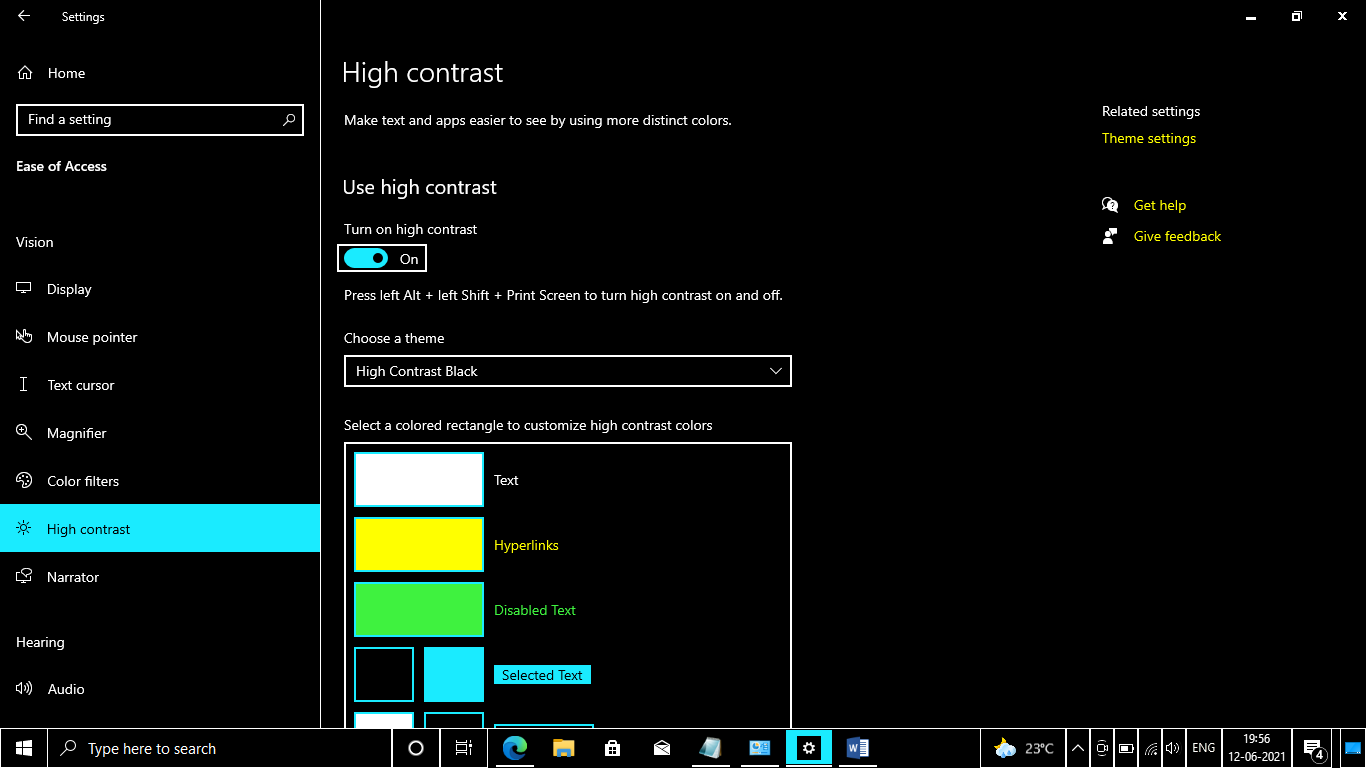This screenshot has height=768, width=1366.
Task: Pick the yellow Hyperlinks color rectangle
Action: click(419, 545)
